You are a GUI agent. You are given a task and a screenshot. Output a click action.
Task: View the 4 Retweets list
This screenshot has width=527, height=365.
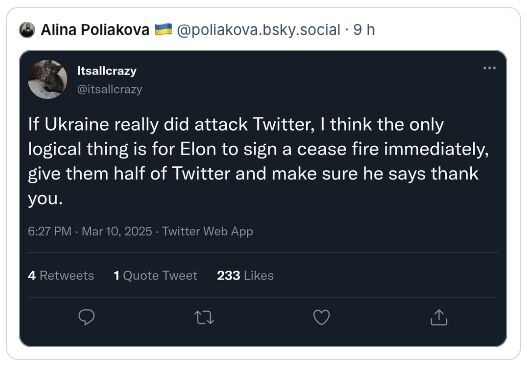point(61,276)
